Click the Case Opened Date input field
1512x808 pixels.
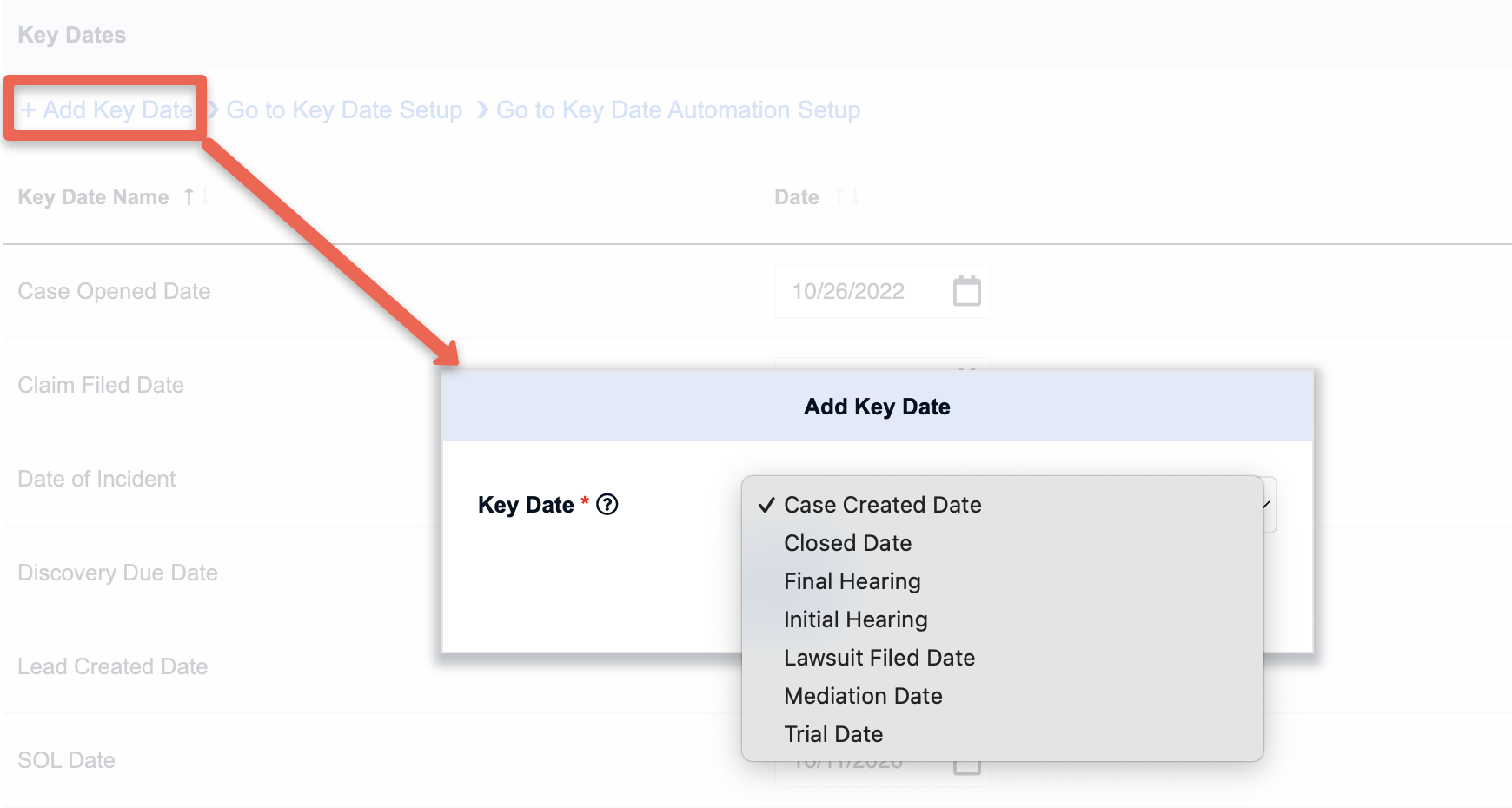click(882, 291)
